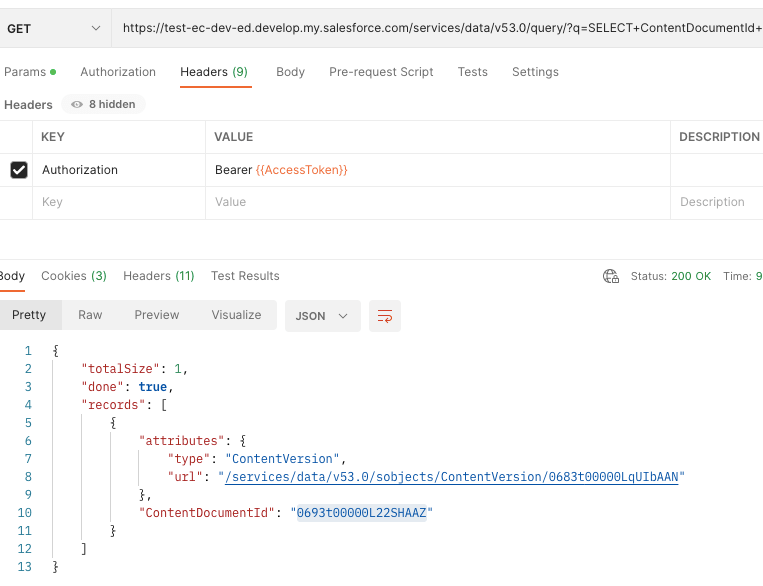Open the JSON format dropdown
The height and width of the screenshot is (586, 763).
[x=323, y=316]
